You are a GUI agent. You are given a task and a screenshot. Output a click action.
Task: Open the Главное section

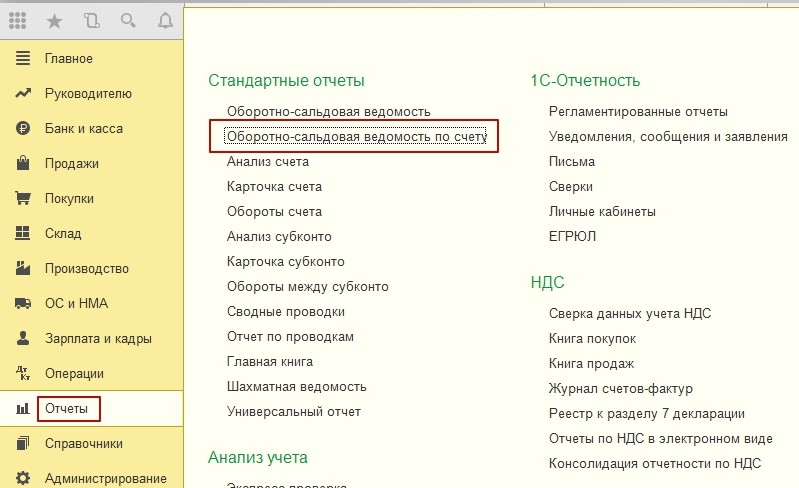[69, 58]
